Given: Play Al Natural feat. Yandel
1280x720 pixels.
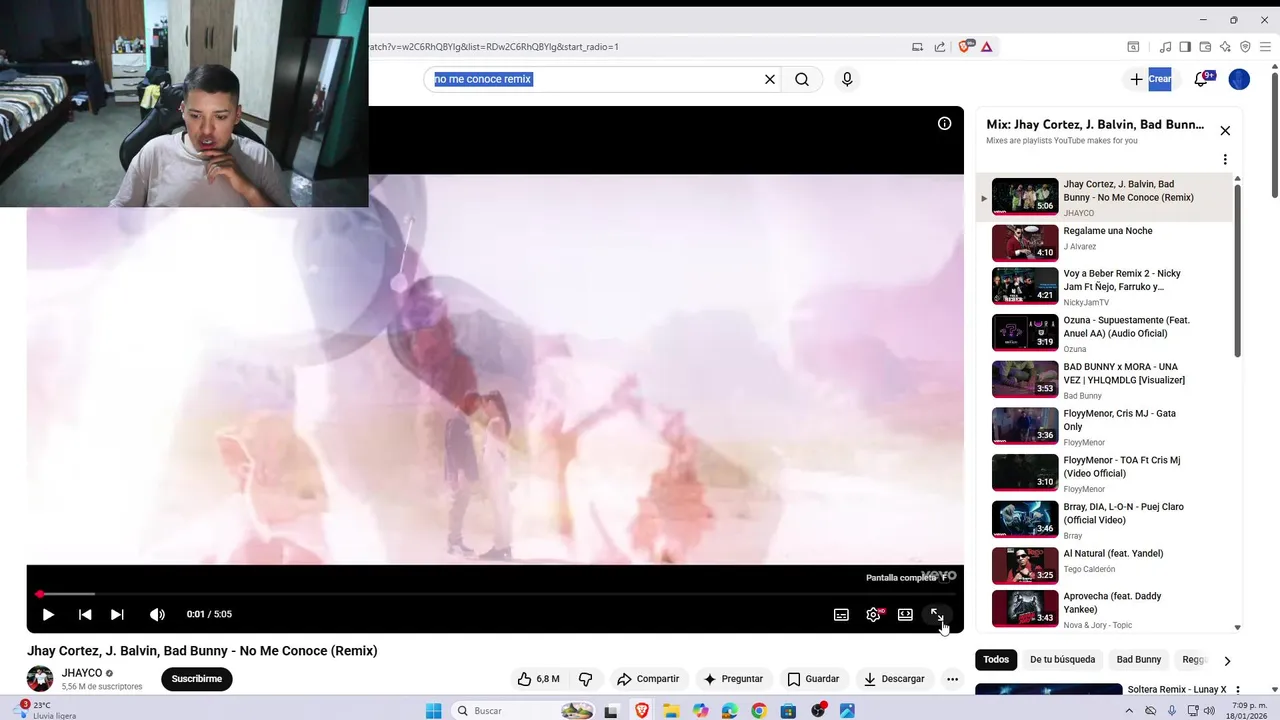Looking at the screenshot, I should tap(1104, 566).
